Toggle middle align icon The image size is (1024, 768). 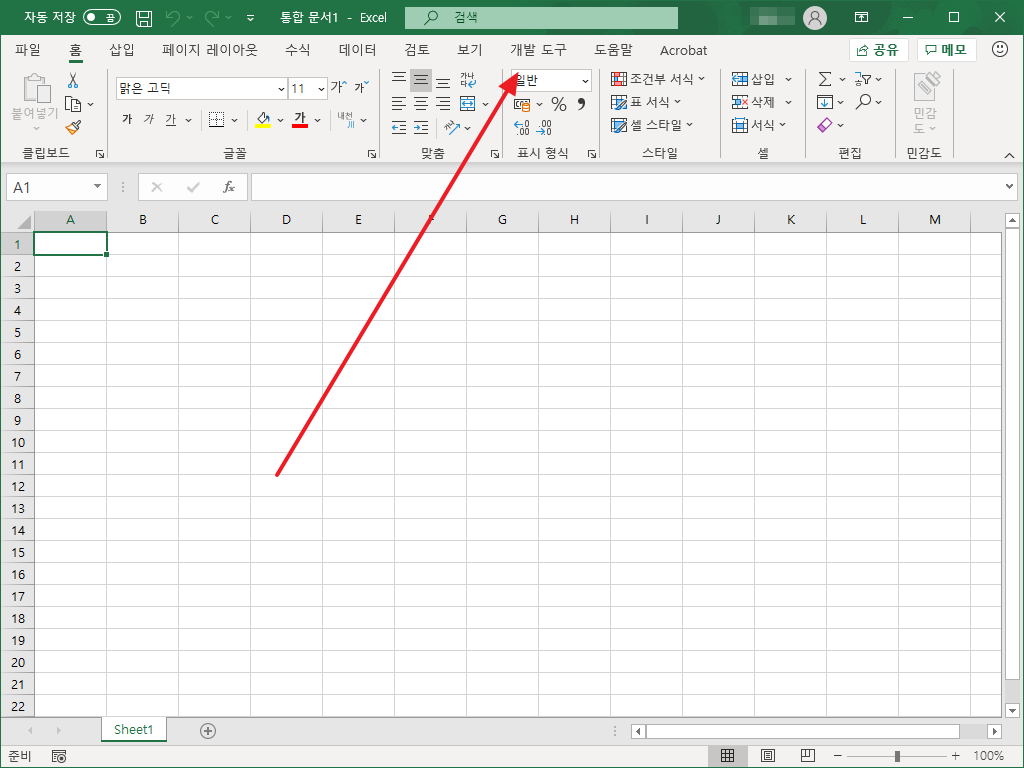point(421,80)
